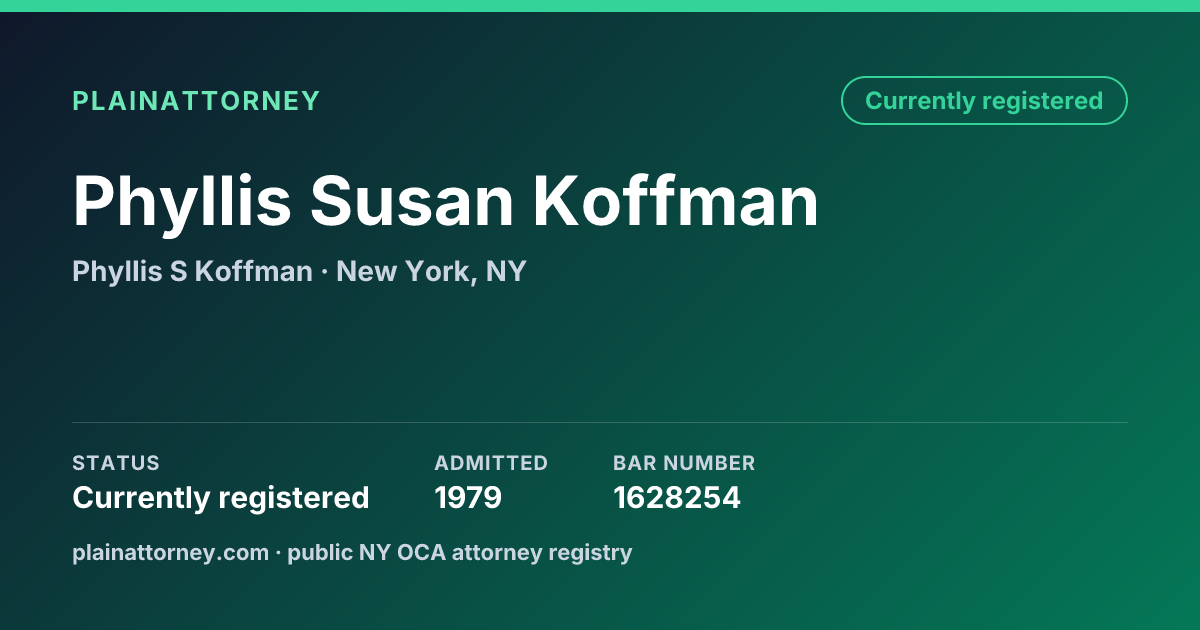1200x630 pixels.
Task: Click the PLAINATTORNEY brand logo text
Action: click(x=196, y=101)
